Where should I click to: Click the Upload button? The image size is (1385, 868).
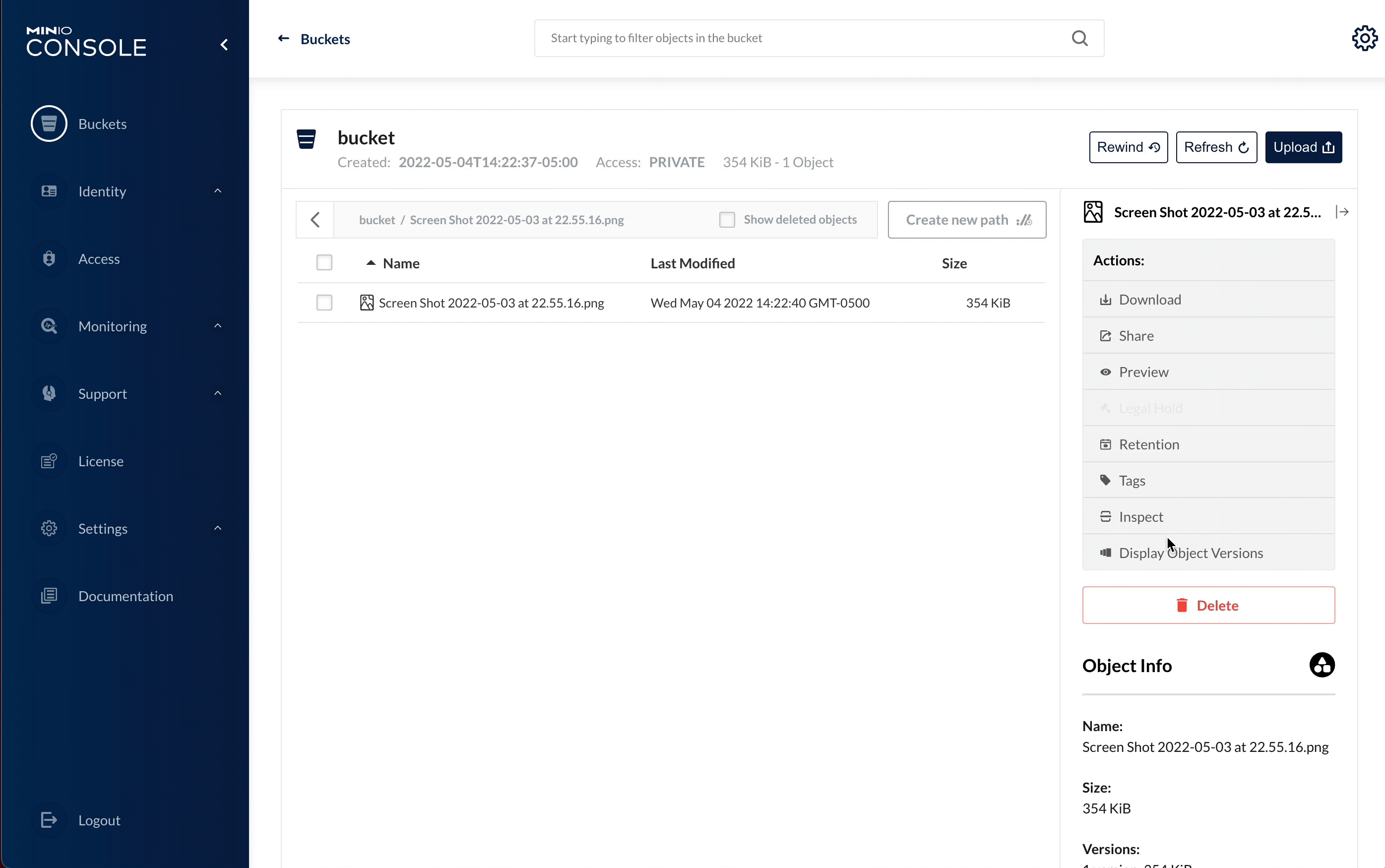pyautogui.click(x=1303, y=147)
